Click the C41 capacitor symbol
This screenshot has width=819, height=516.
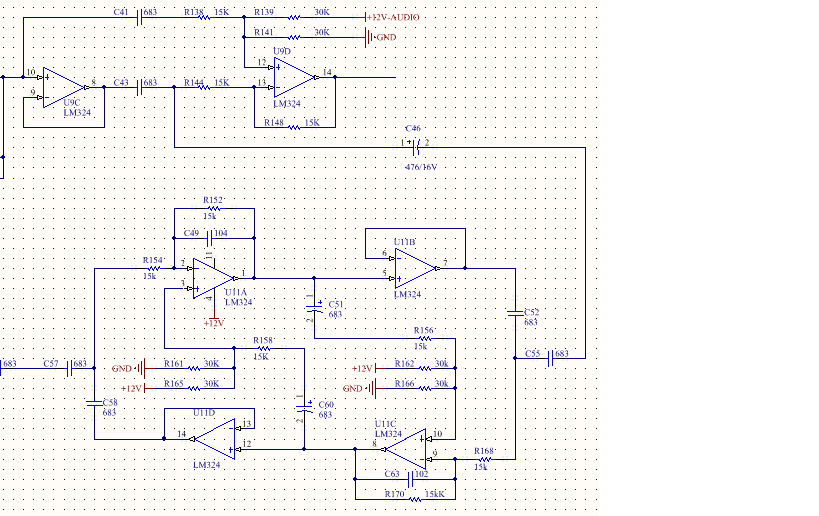[139, 17]
